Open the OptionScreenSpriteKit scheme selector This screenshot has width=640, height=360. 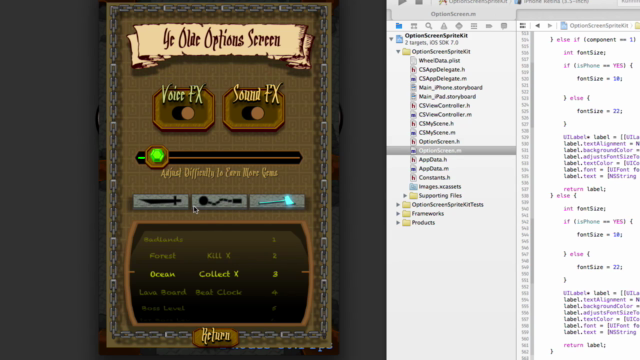pyautogui.click(x=473, y=2)
